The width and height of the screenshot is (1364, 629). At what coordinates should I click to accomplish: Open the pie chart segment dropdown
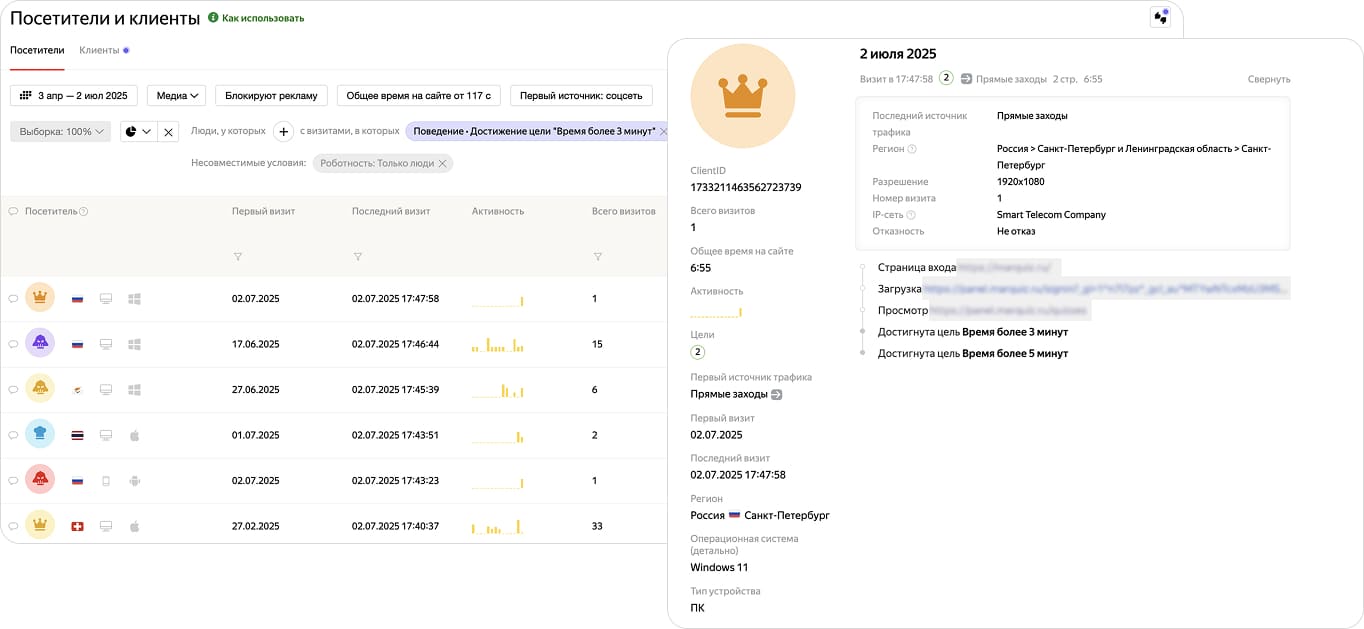coord(138,131)
